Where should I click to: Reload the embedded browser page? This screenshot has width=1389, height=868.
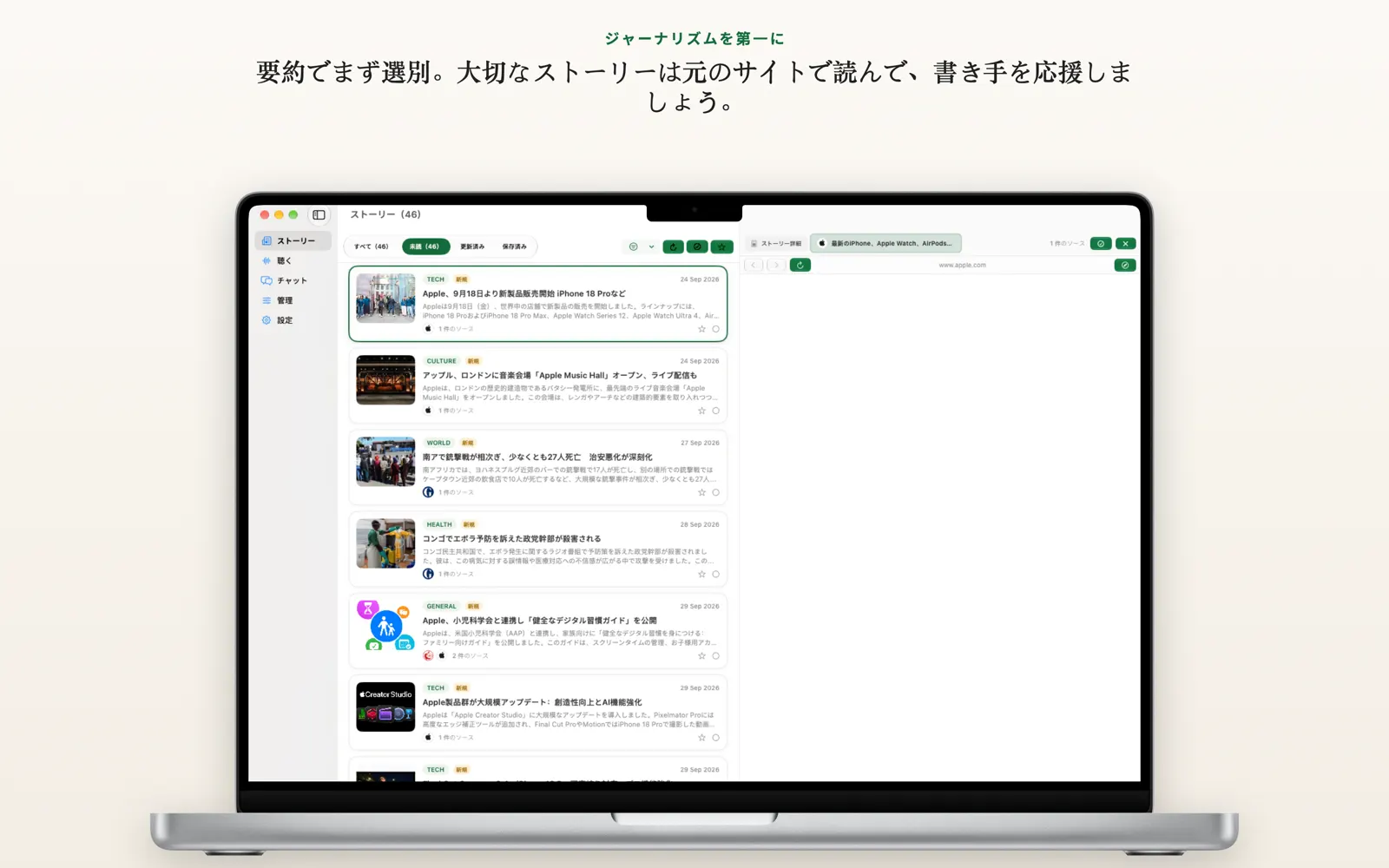pyautogui.click(x=800, y=265)
